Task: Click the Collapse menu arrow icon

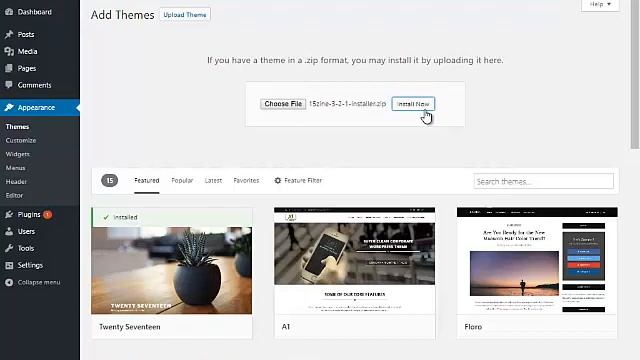Action: point(9,282)
